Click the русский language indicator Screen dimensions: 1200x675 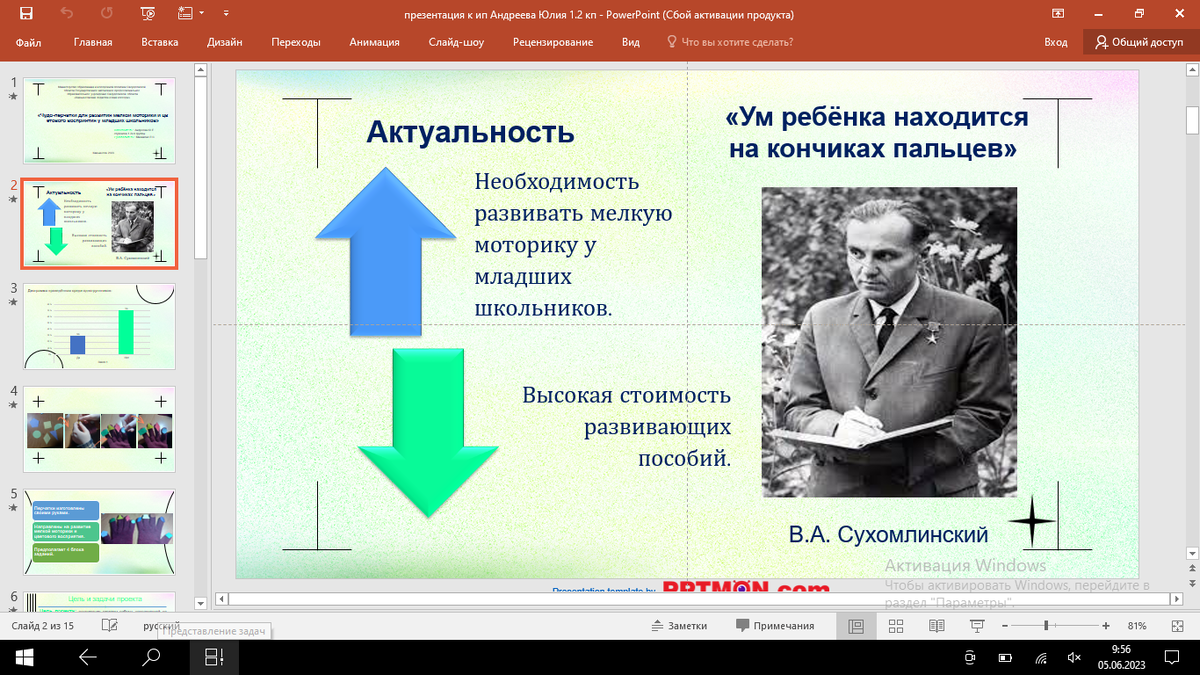162,626
